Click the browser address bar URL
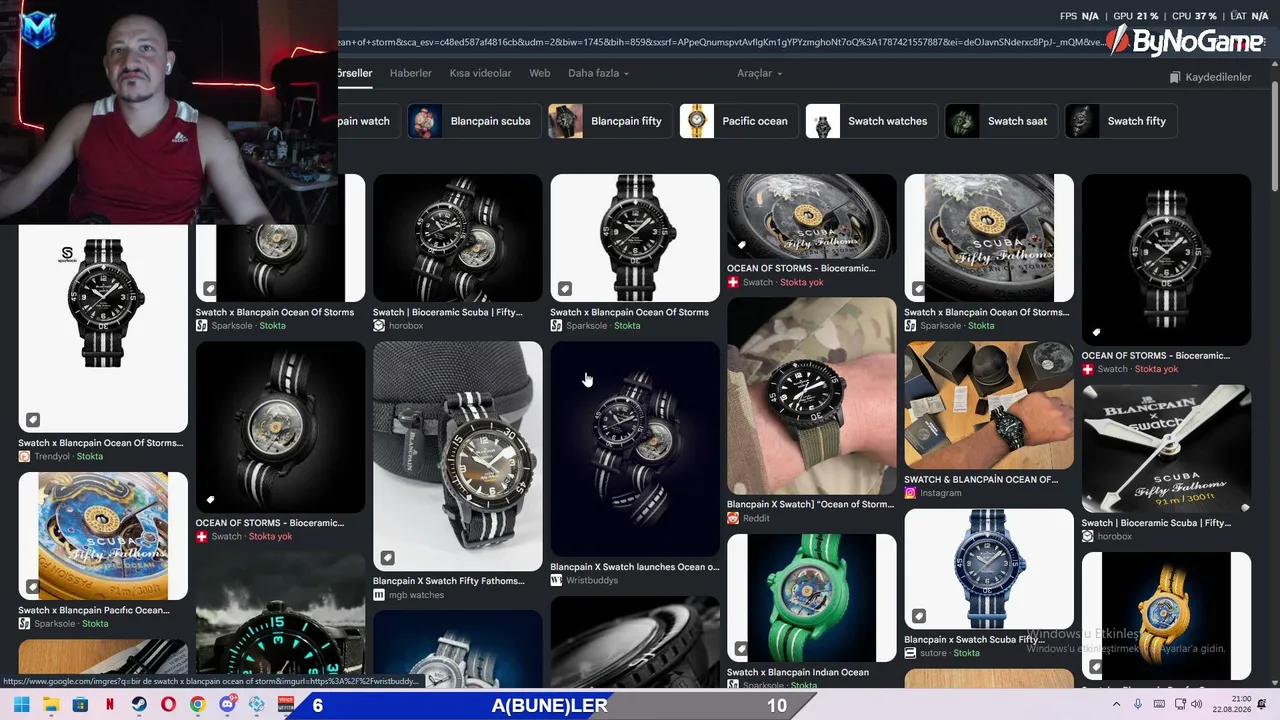This screenshot has height=720, width=1280. tap(720, 42)
